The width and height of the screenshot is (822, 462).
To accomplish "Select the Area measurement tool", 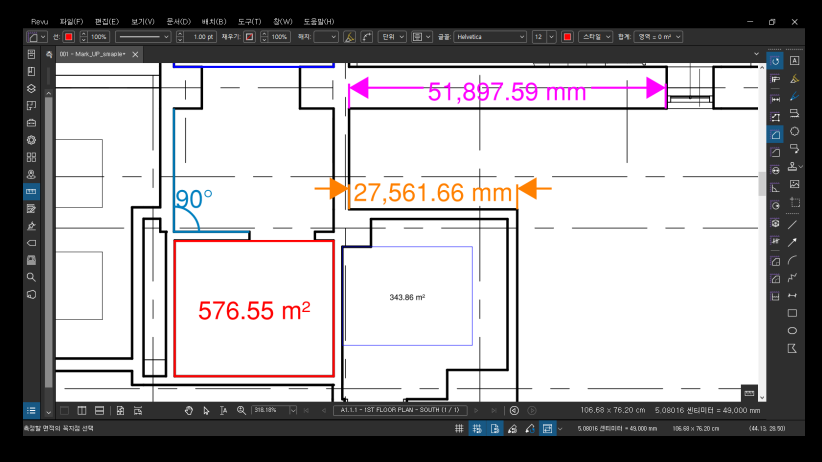I will coord(775,135).
